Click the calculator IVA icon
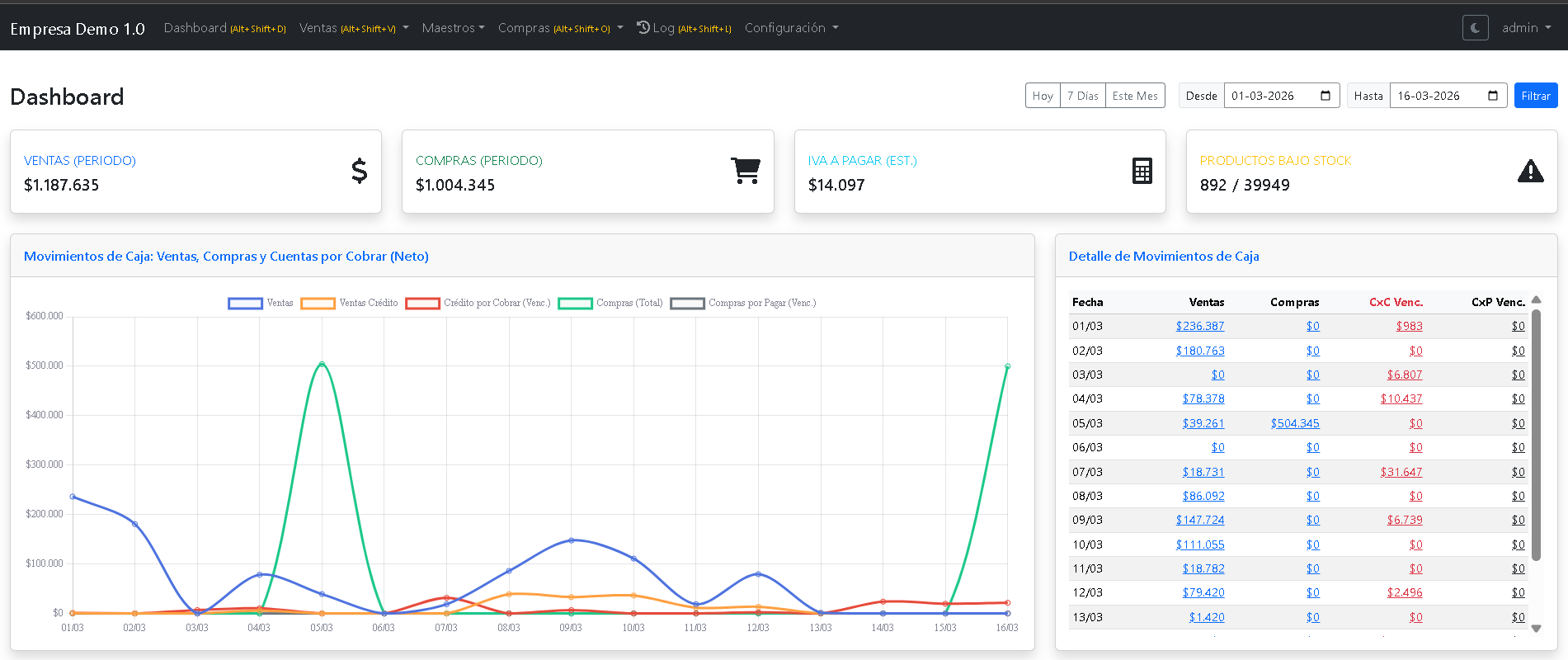Screen dimensions: 1568x660 point(1142,171)
